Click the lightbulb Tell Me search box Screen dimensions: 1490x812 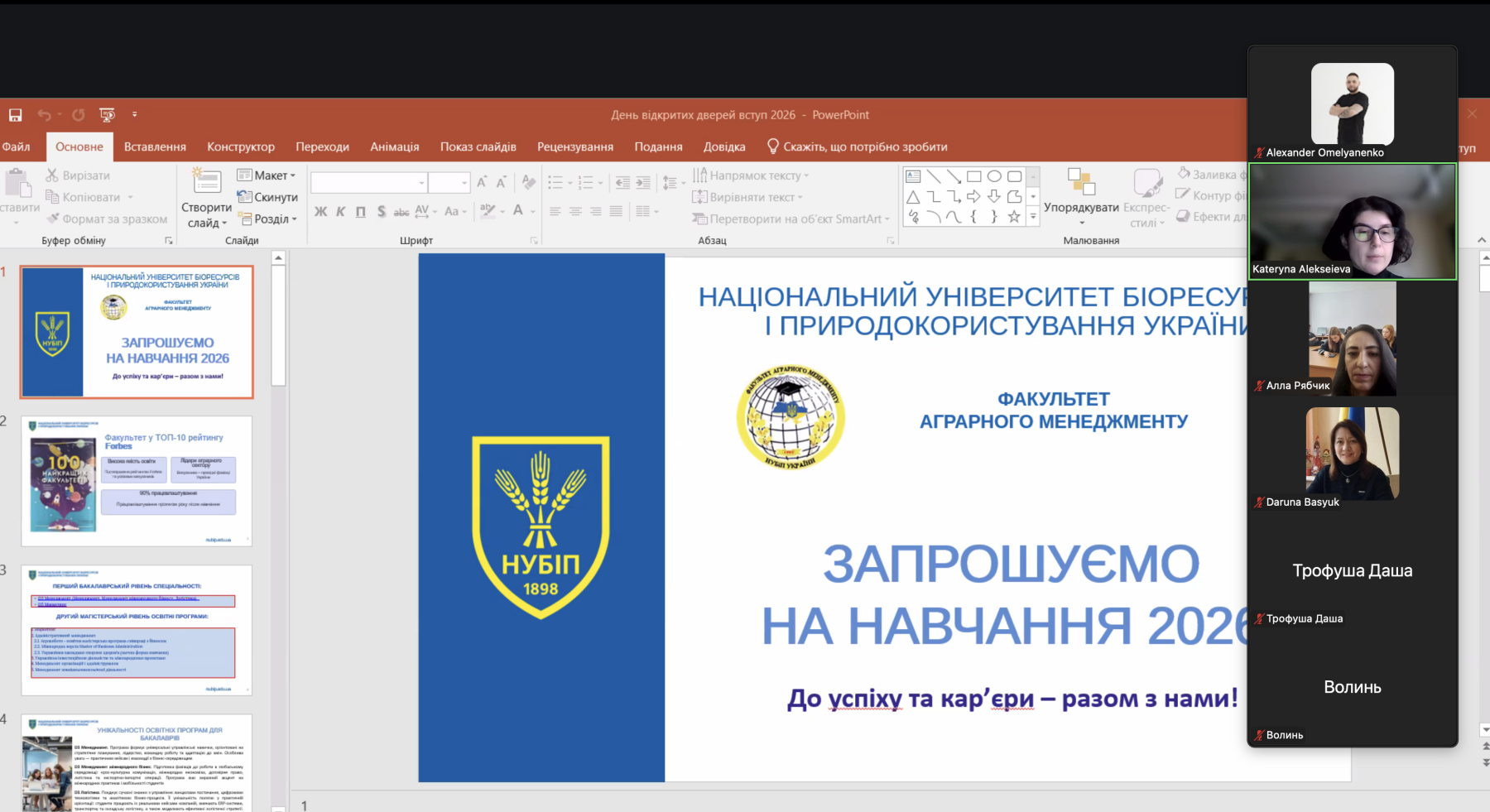[x=857, y=147]
